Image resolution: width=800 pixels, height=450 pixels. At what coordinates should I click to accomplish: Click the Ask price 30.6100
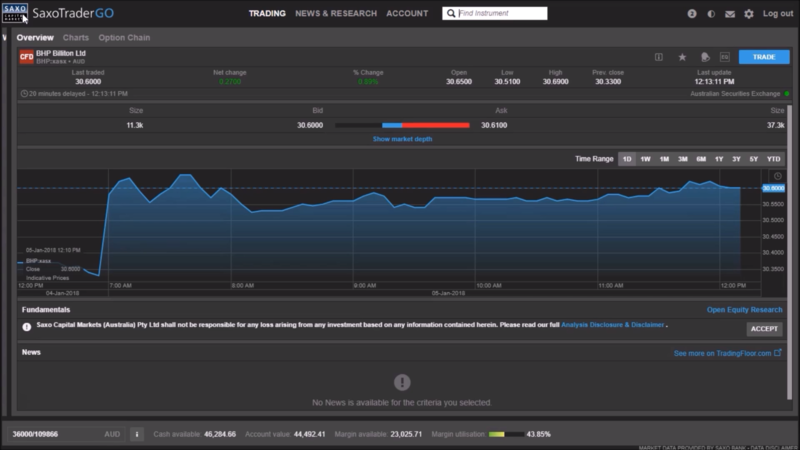[494, 125]
